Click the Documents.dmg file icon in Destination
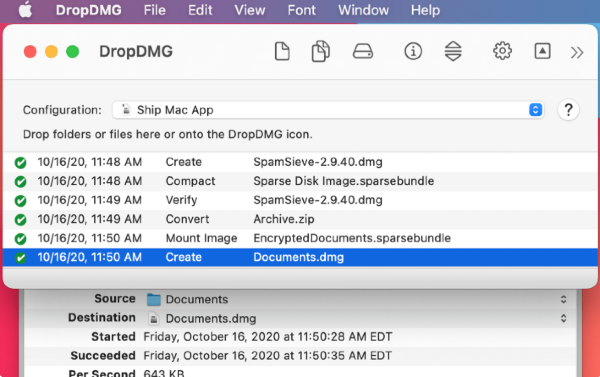The height and width of the screenshot is (377, 600). tap(153, 318)
